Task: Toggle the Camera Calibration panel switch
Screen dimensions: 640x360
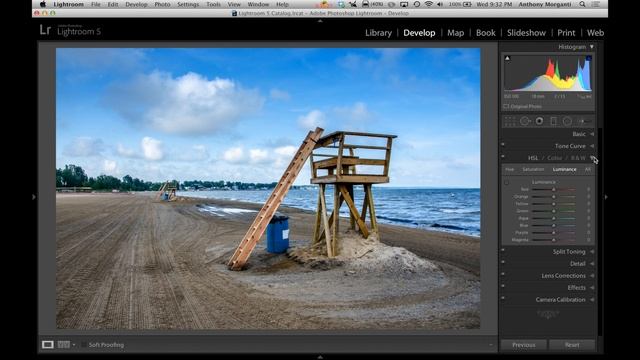Action: [x=503, y=298]
